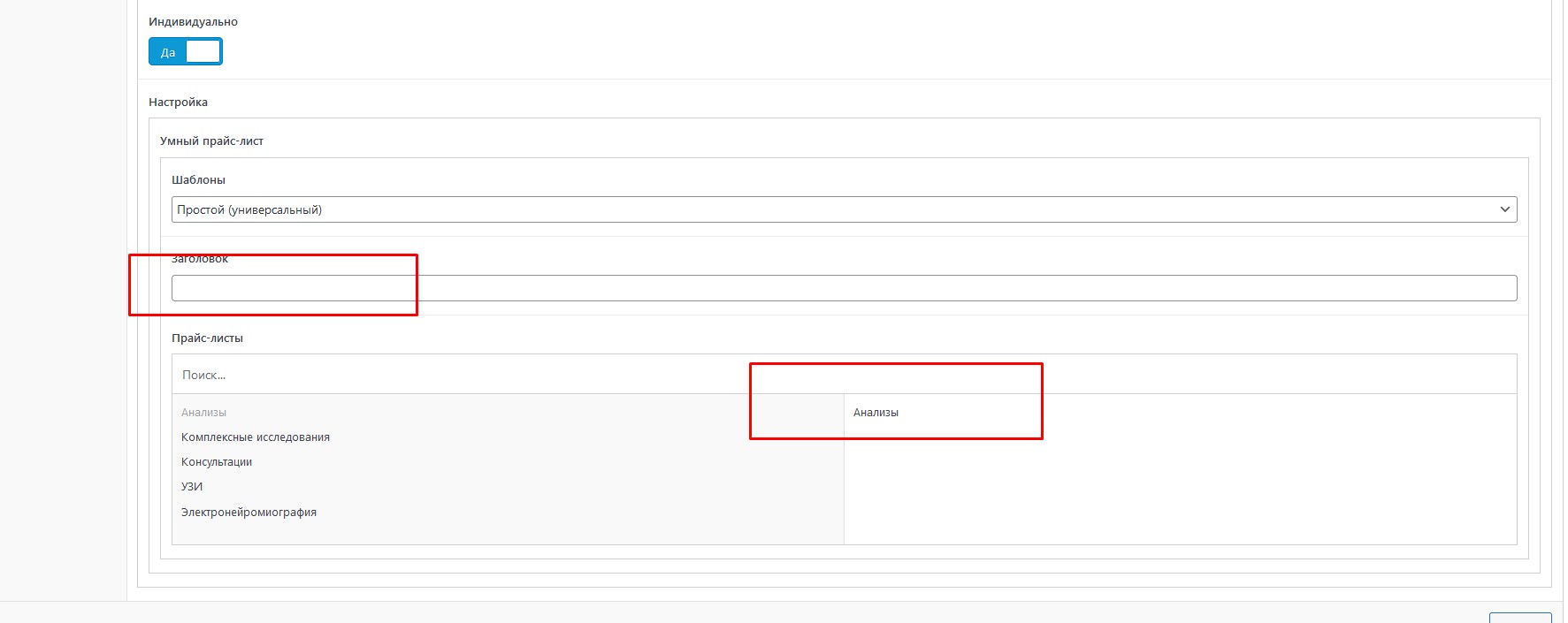This screenshot has width=1568, height=623.
Task: Click the Индивидуально label above the switch
Action: (193, 22)
